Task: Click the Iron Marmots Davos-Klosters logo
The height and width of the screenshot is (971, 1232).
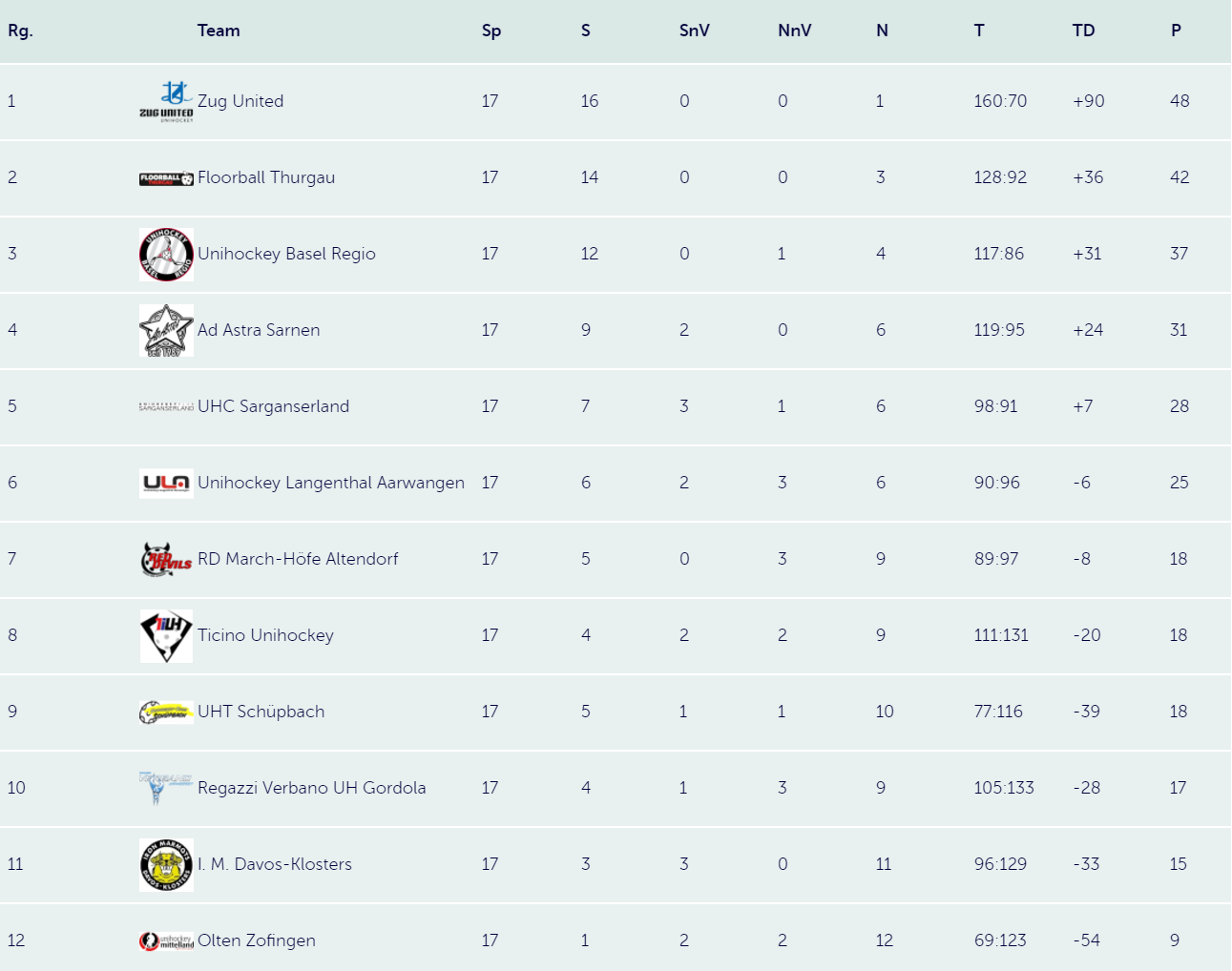Action: tap(166, 865)
